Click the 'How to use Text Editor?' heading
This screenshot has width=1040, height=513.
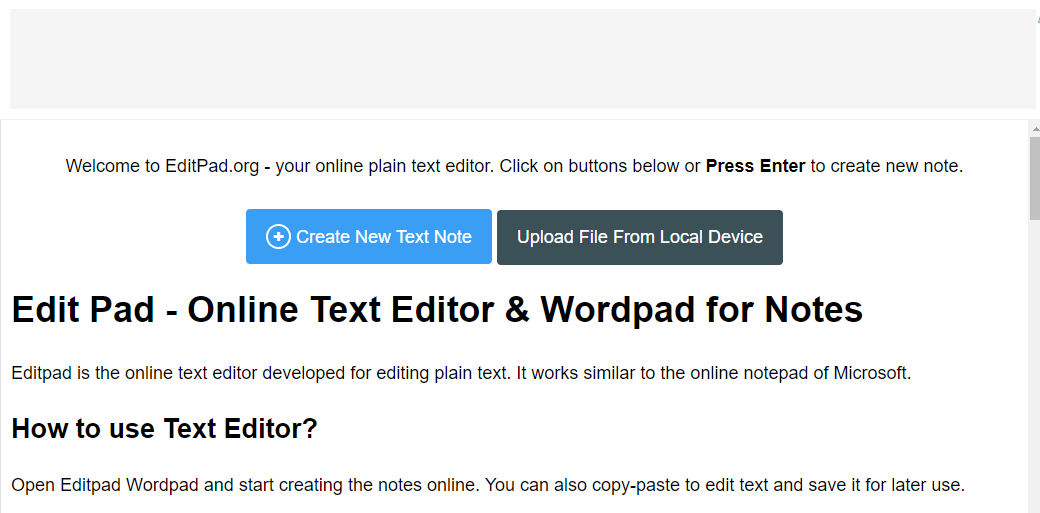pyautogui.click(x=164, y=429)
